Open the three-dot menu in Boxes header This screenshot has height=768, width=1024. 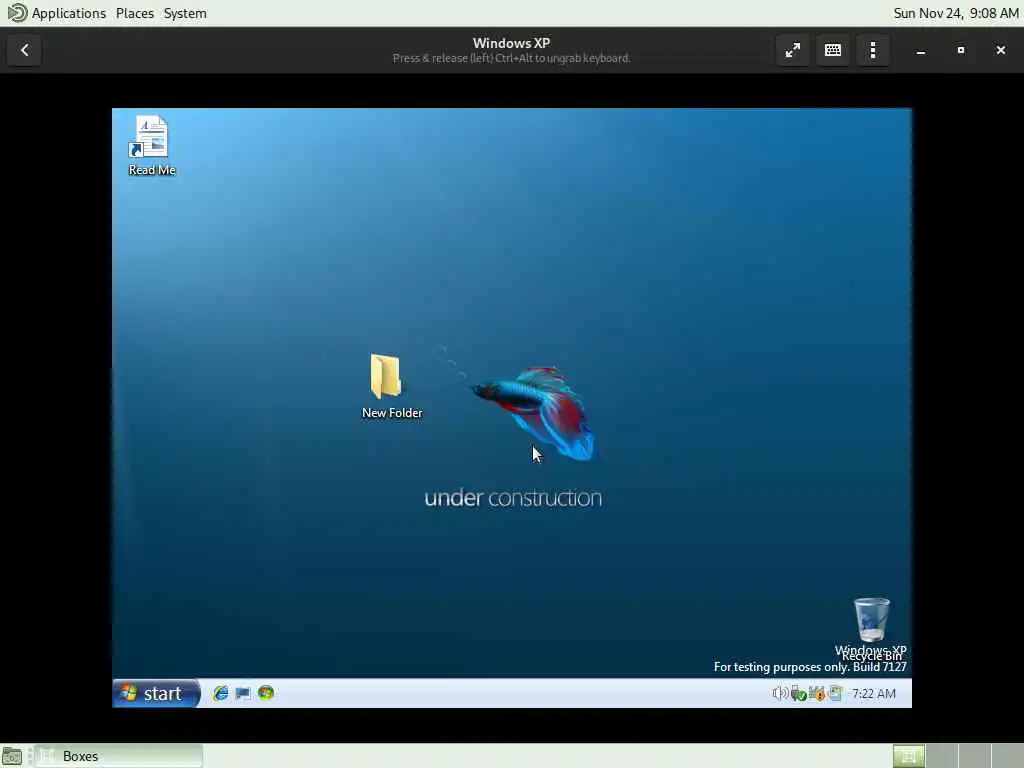click(872, 50)
